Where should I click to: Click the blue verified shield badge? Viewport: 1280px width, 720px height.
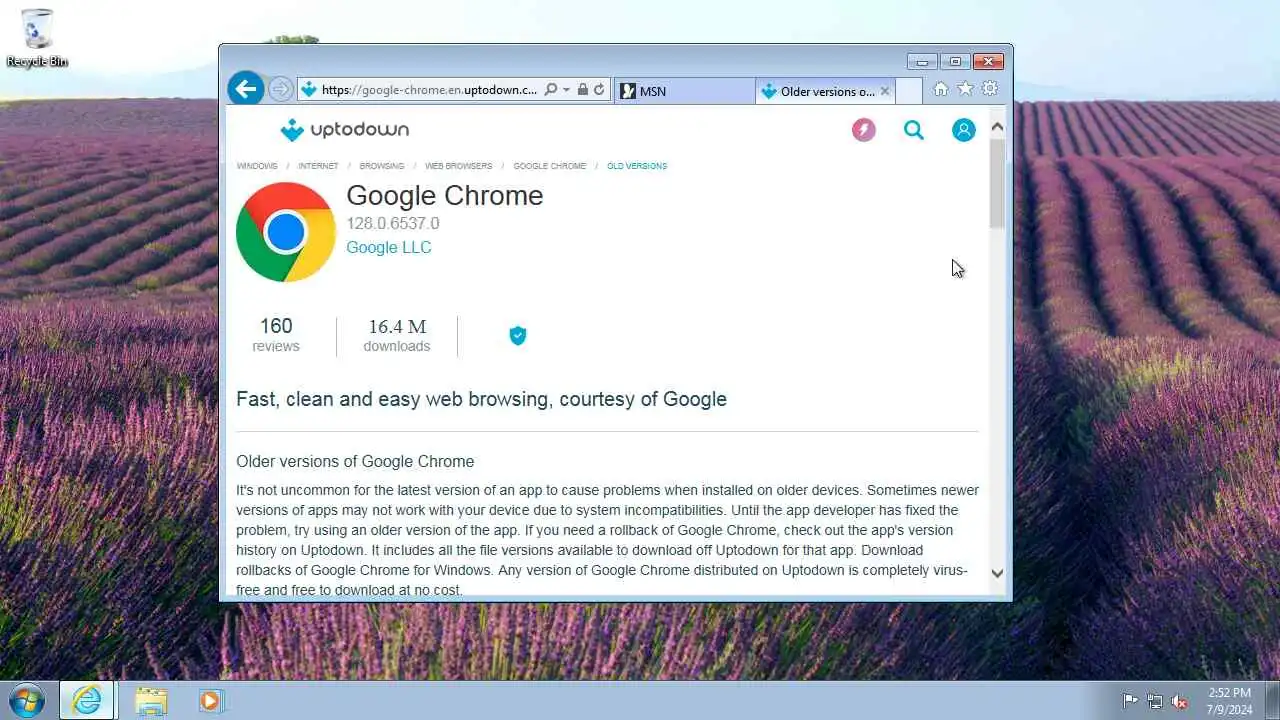pos(518,336)
